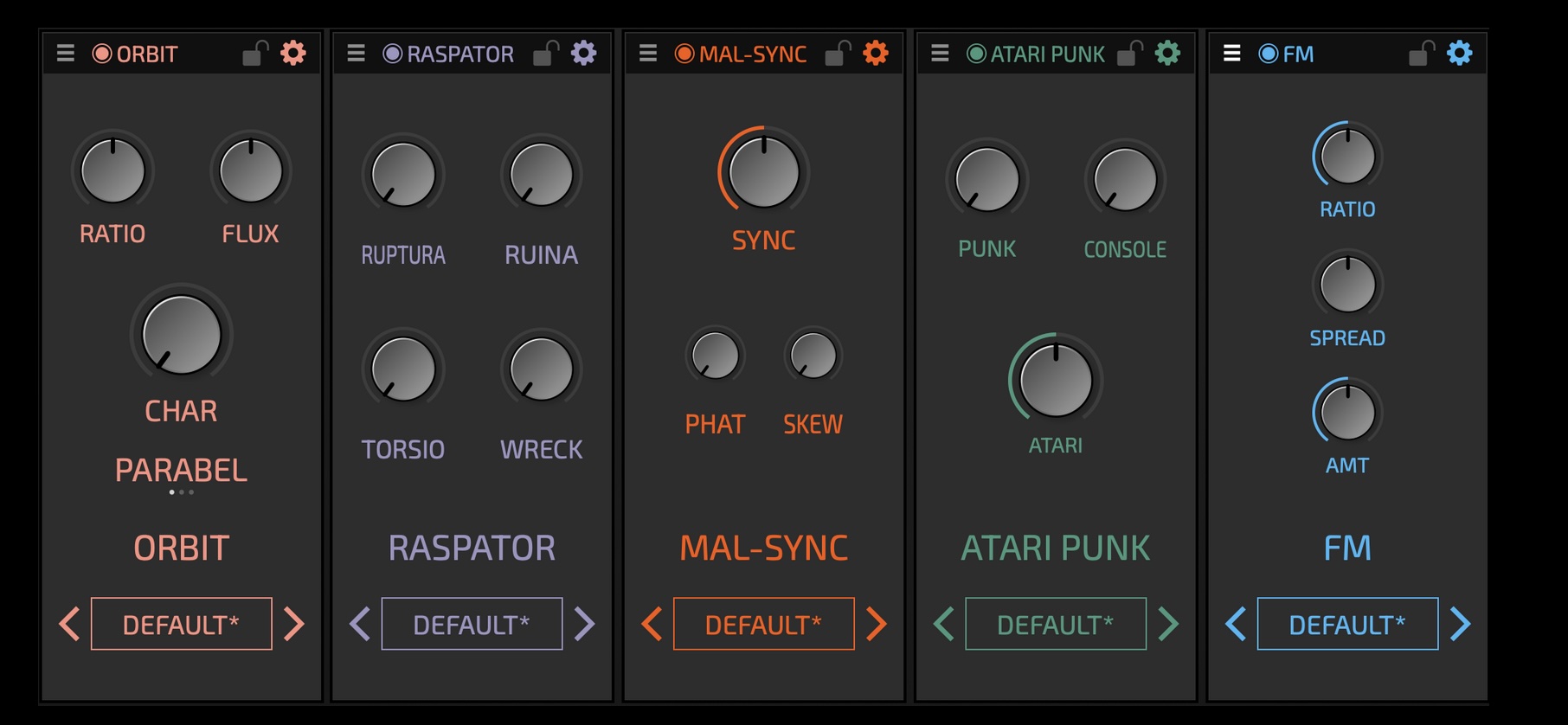
Task: Click the ATARI PUNK title in the header
Action: (1048, 55)
